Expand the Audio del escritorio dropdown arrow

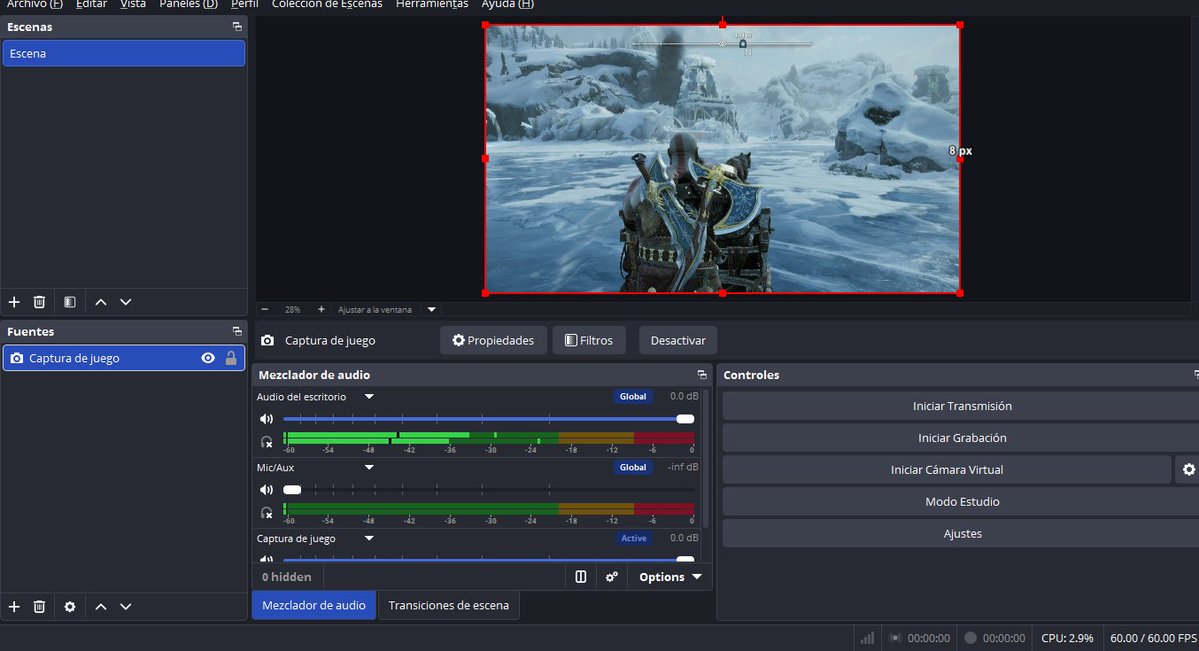click(369, 396)
